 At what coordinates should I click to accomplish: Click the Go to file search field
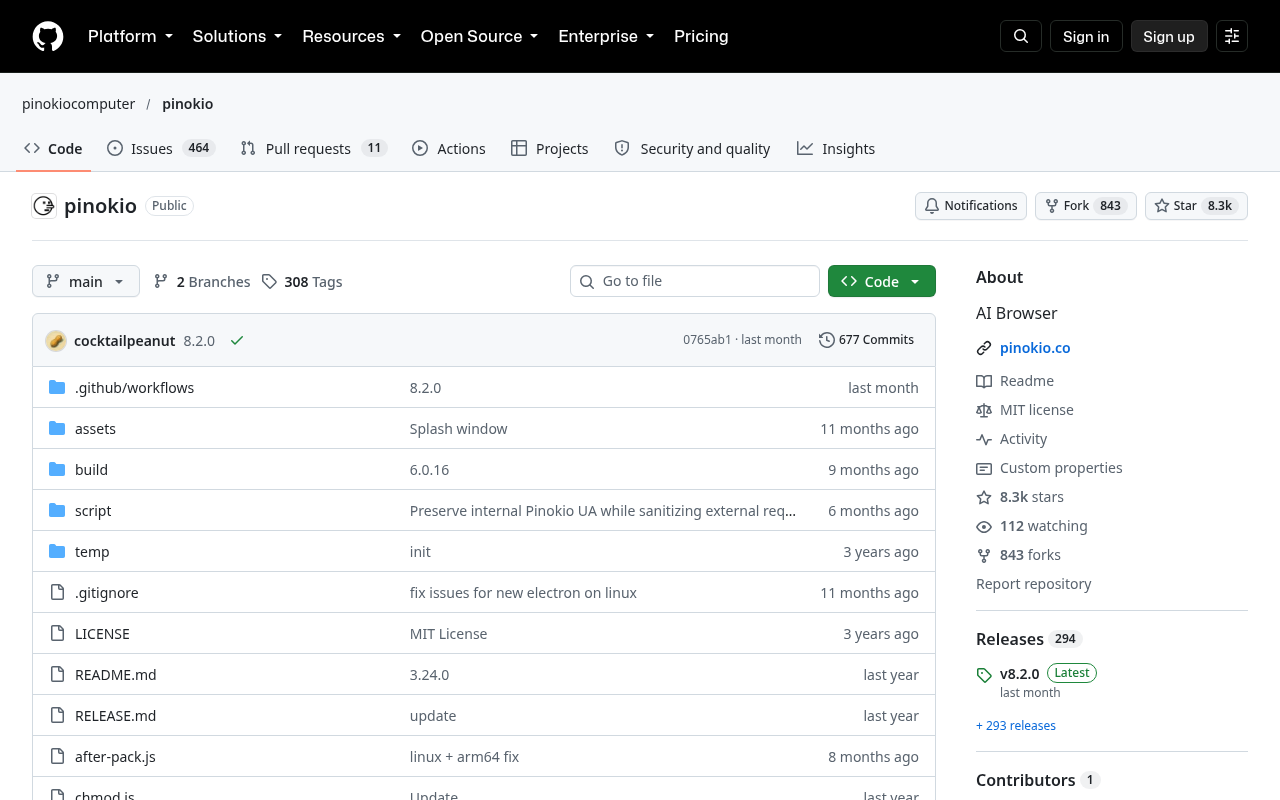[x=695, y=281]
